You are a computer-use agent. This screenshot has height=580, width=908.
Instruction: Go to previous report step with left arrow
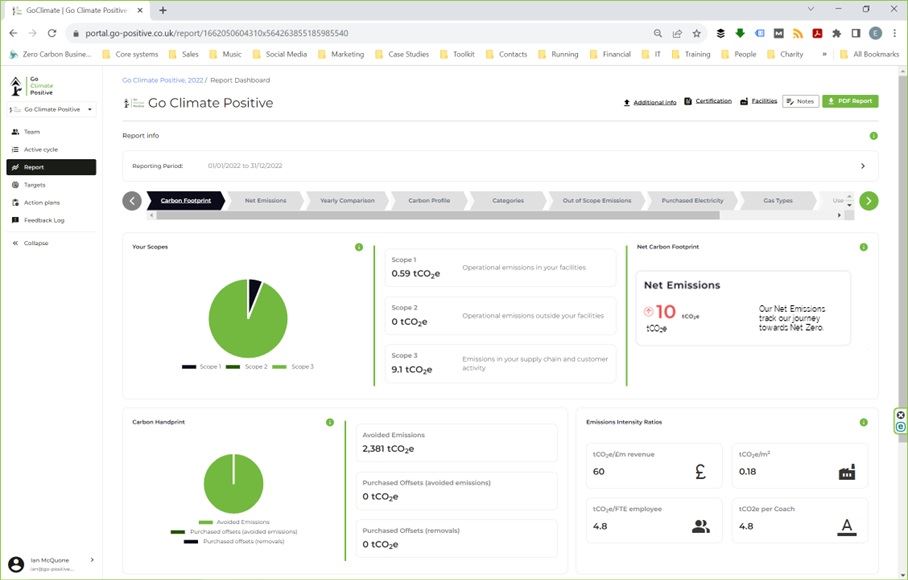[132, 201]
